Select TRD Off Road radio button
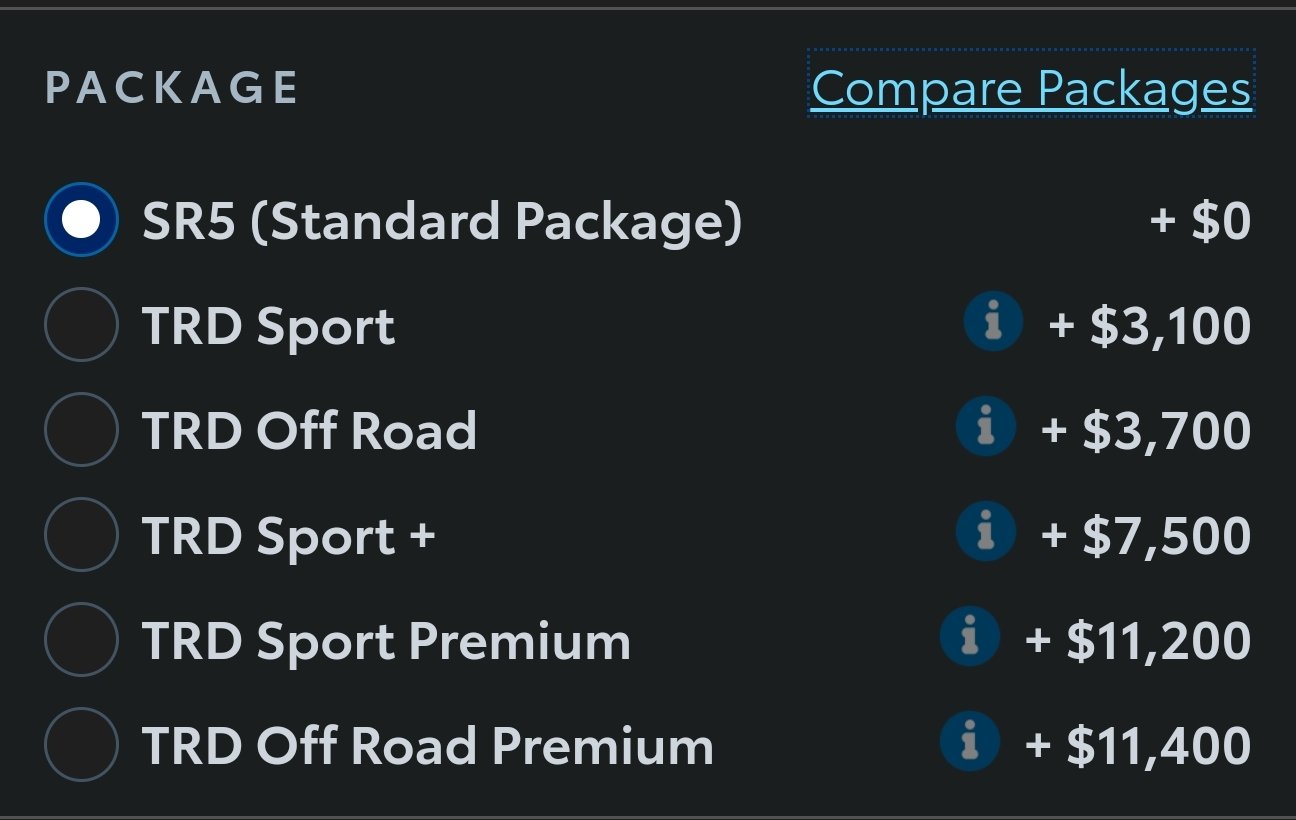 click(x=82, y=429)
